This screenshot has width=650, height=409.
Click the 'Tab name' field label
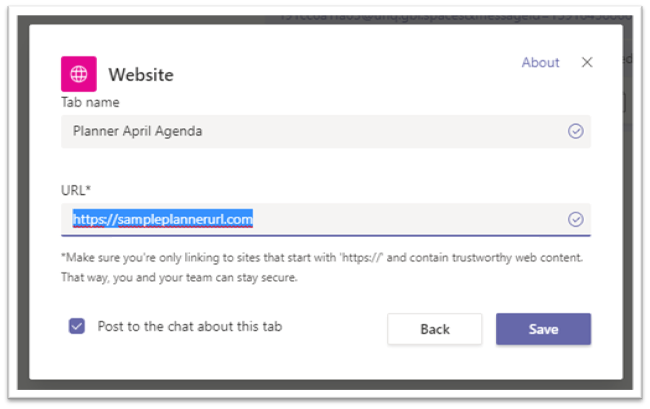click(x=90, y=102)
